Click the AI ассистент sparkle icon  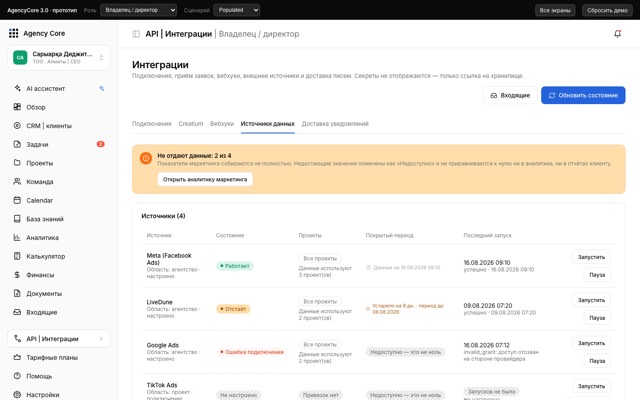(102, 88)
